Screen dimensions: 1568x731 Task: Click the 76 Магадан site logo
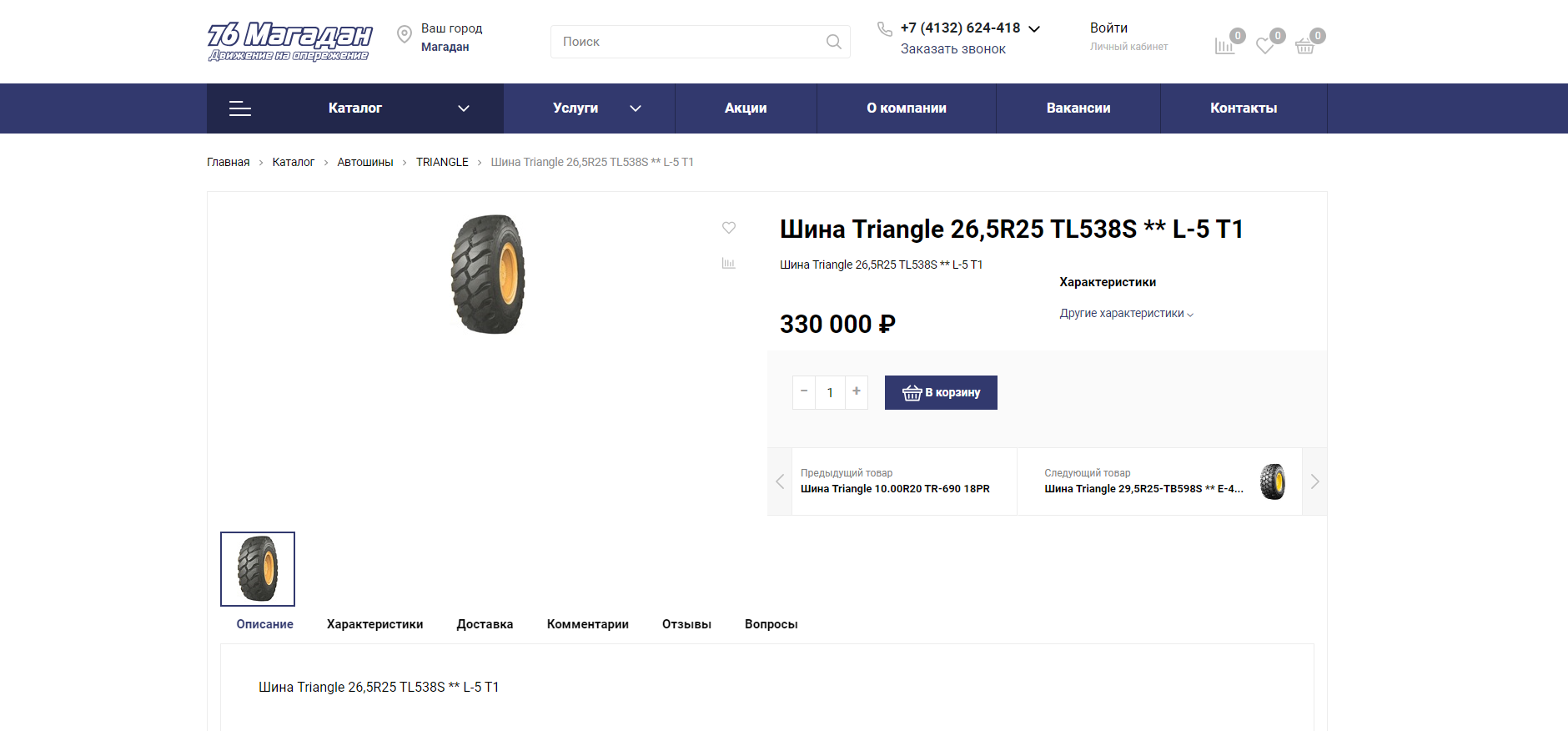[289, 42]
